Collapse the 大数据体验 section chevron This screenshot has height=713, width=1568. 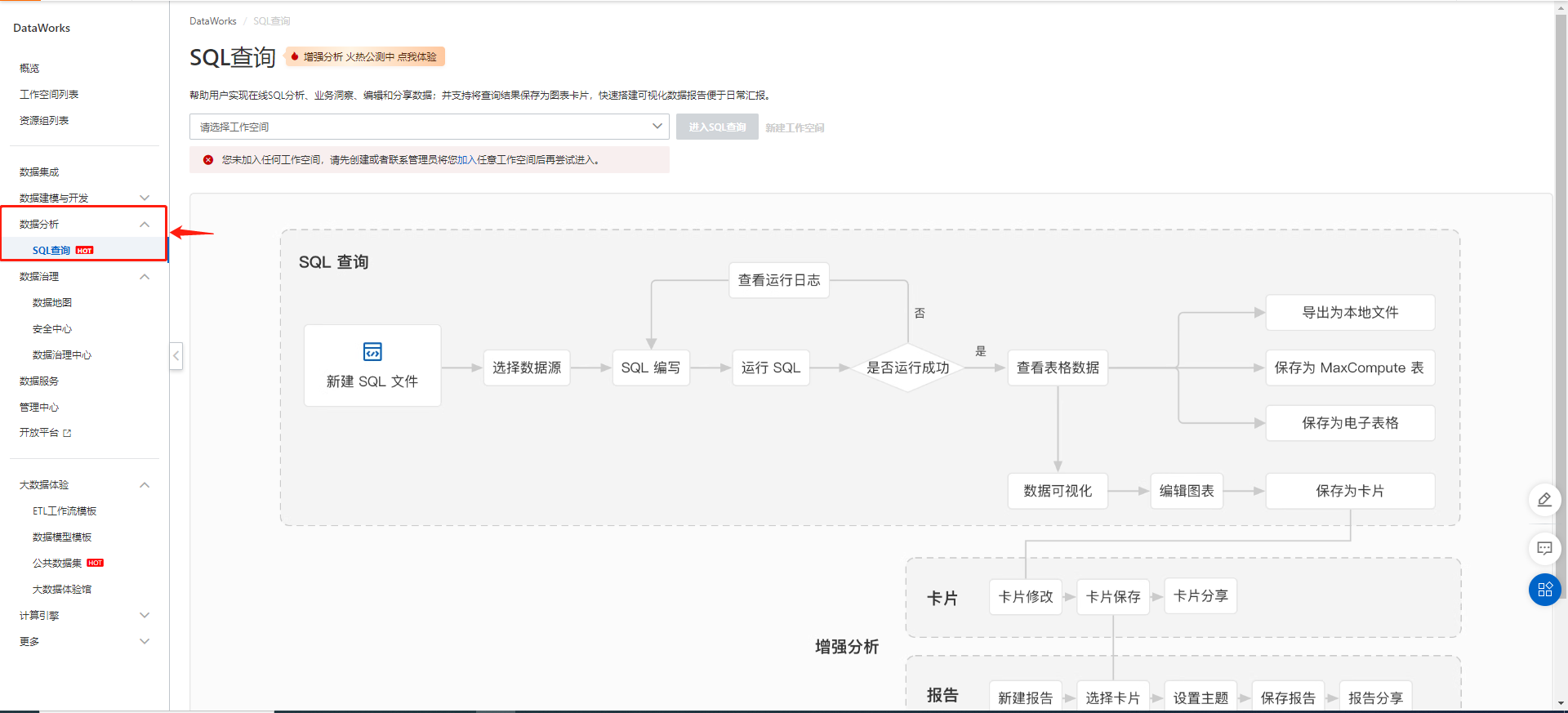(x=145, y=484)
